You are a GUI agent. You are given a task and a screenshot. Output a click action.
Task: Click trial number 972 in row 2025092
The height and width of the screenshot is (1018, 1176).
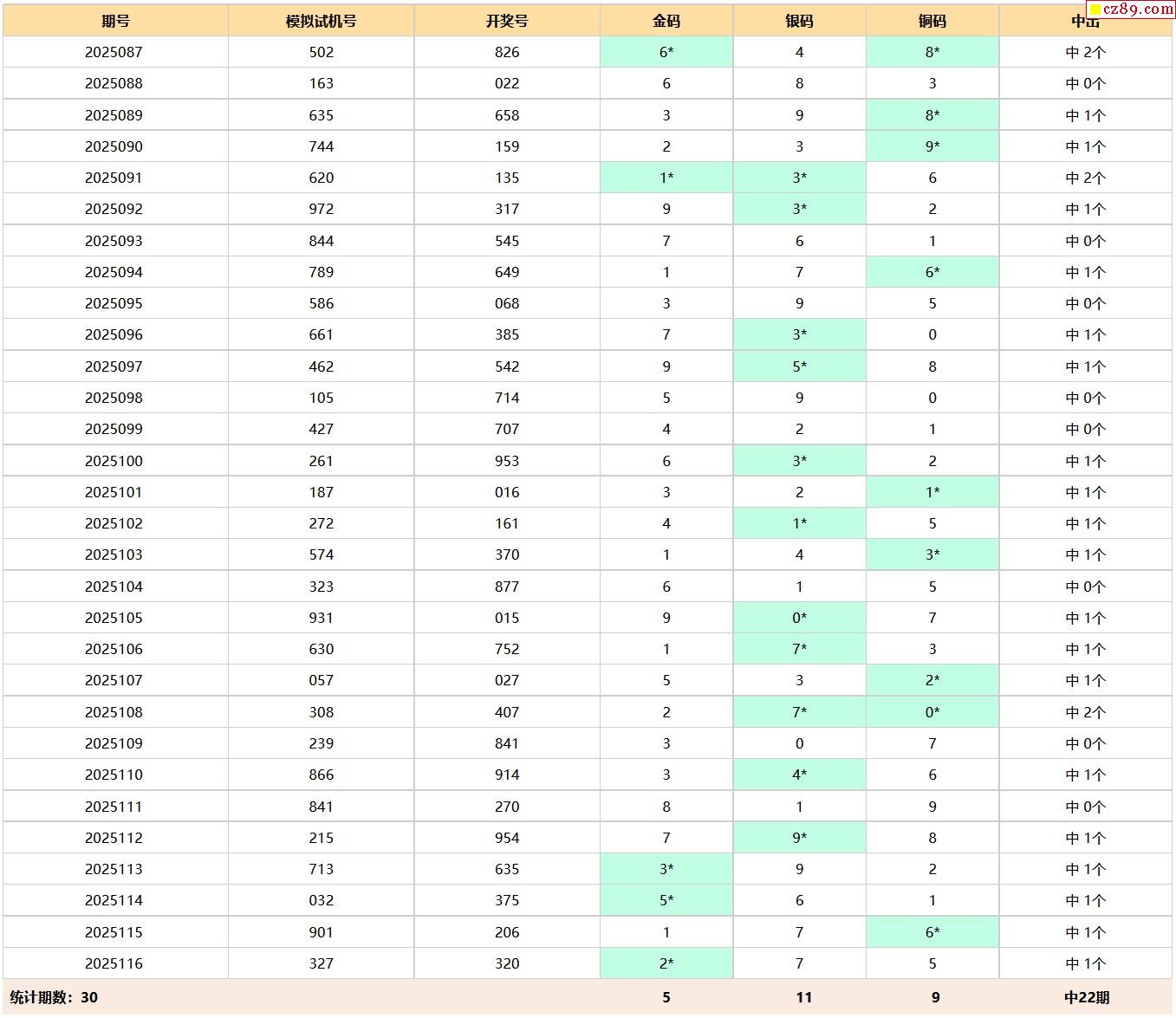pyautogui.click(x=322, y=209)
